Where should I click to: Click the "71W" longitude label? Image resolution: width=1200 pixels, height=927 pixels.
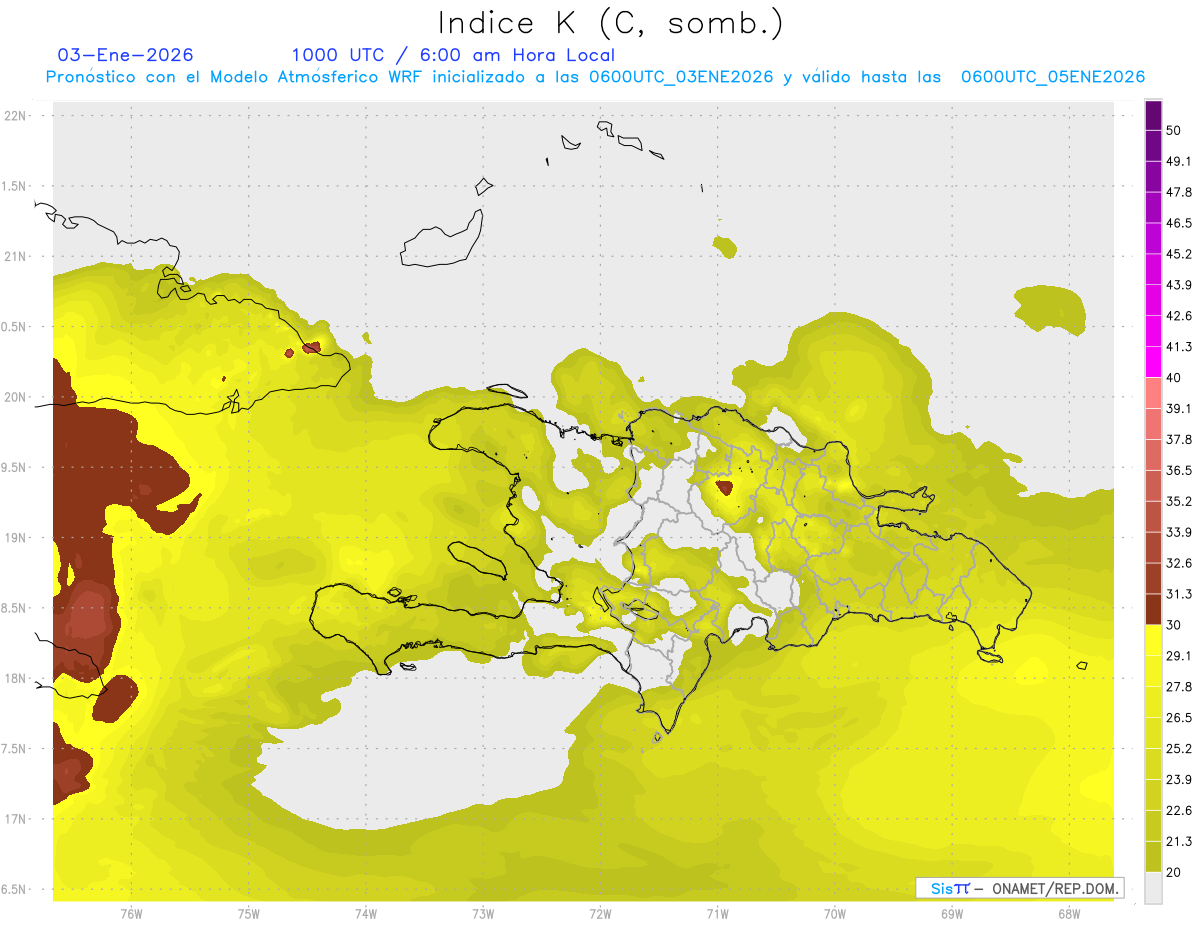(717, 914)
